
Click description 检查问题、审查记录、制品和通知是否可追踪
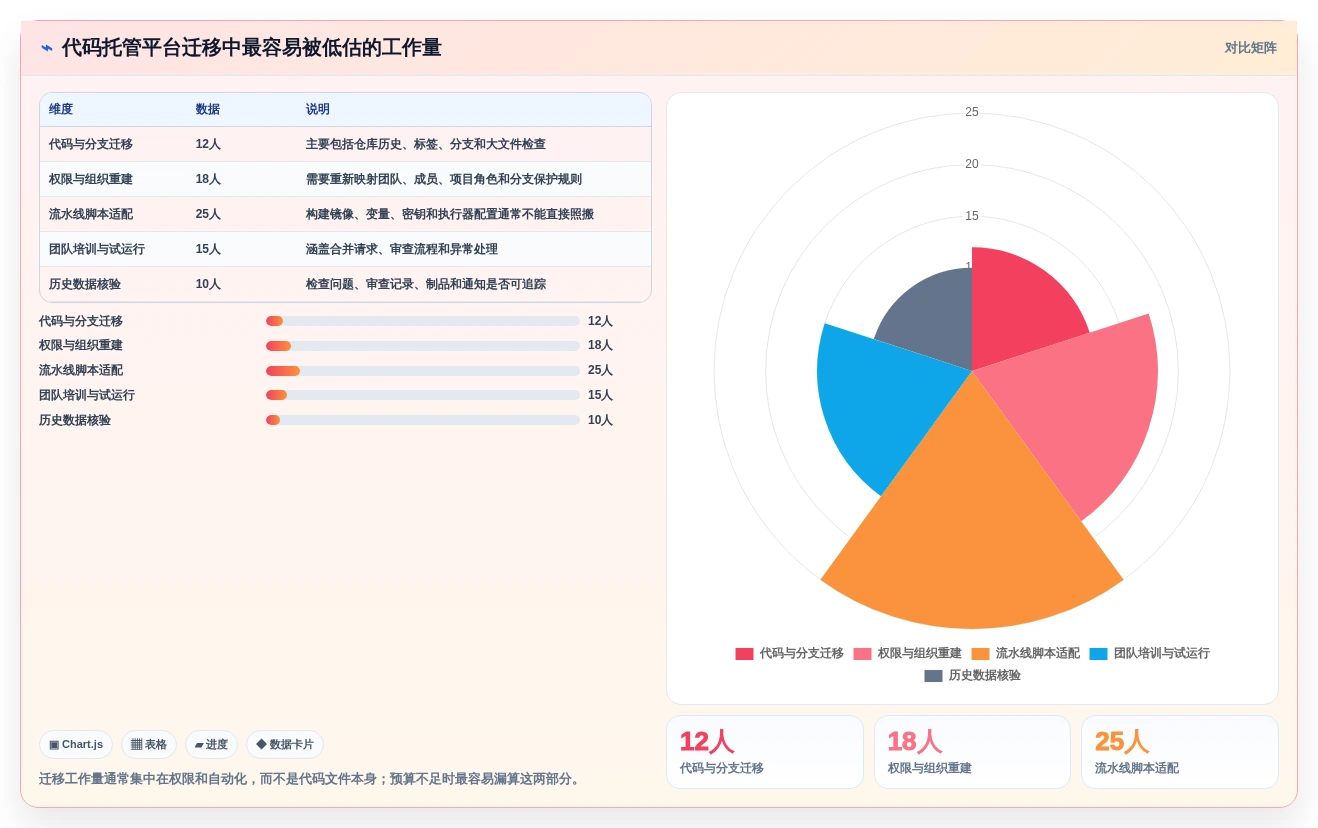426,284
